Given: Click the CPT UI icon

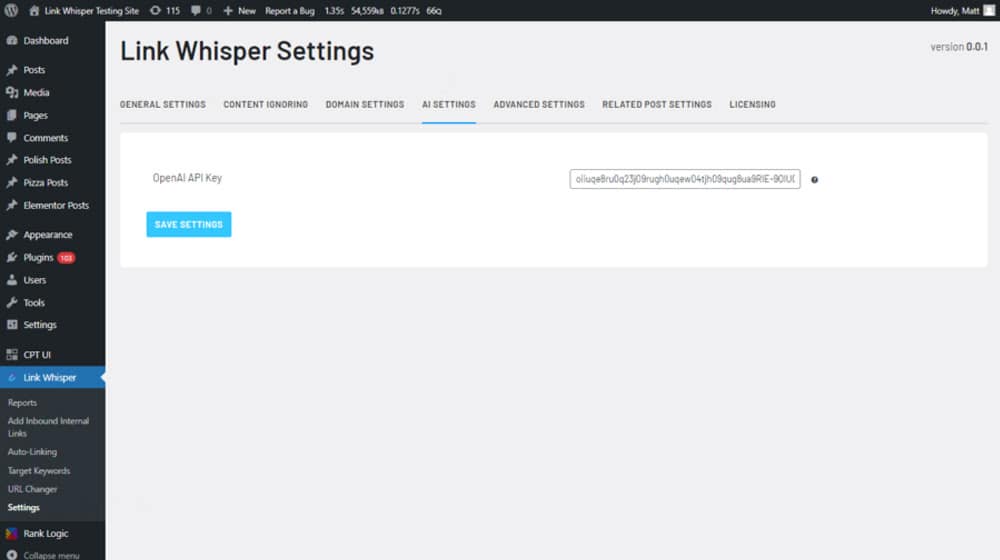Looking at the screenshot, I should 11,355.
